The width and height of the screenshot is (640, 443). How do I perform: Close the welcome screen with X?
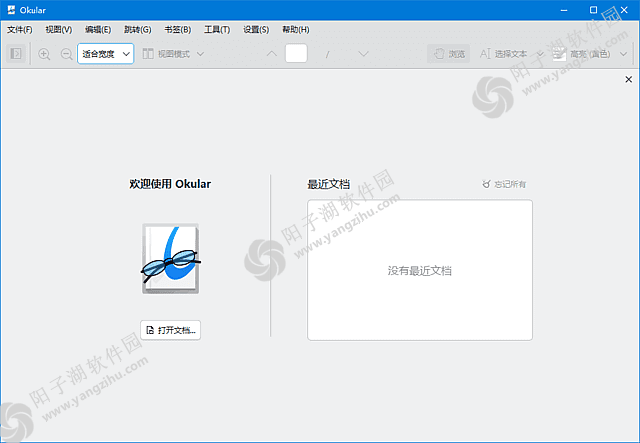pos(629,80)
